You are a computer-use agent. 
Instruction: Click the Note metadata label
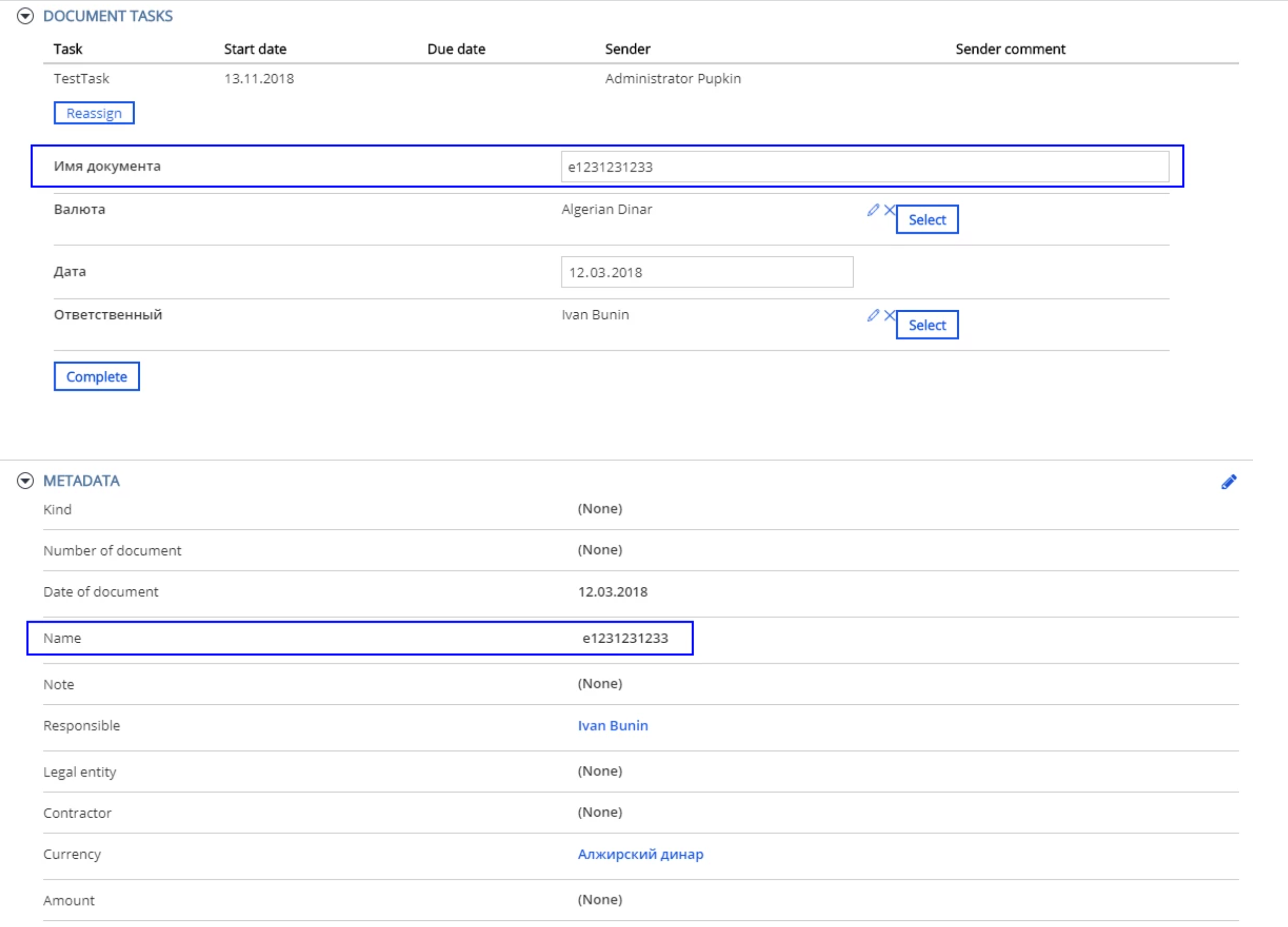pos(58,685)
